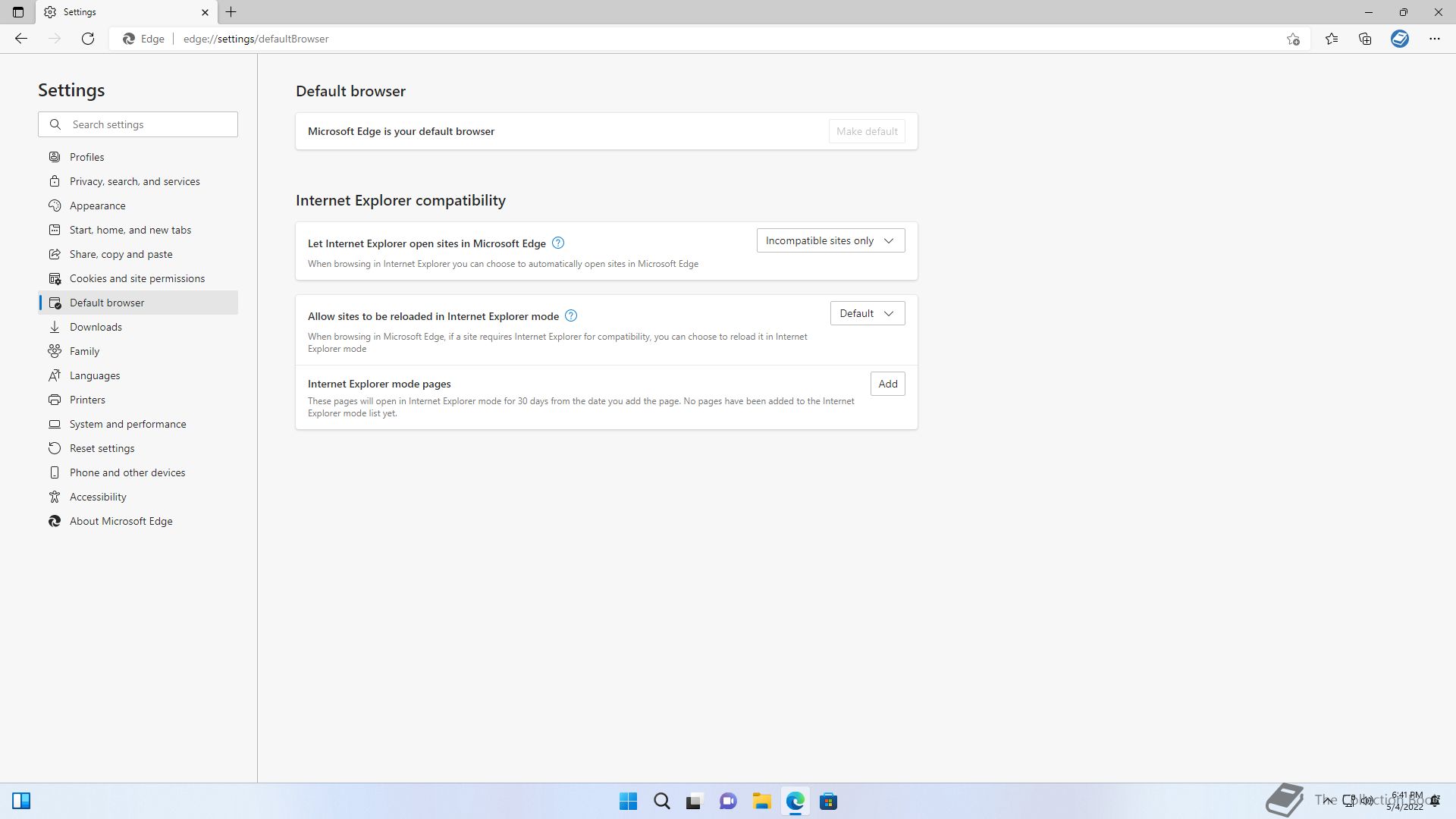The width and height of the screenshot is (1456, 819).
Task: Open a new tab with plus button
Action: [231, 12]
